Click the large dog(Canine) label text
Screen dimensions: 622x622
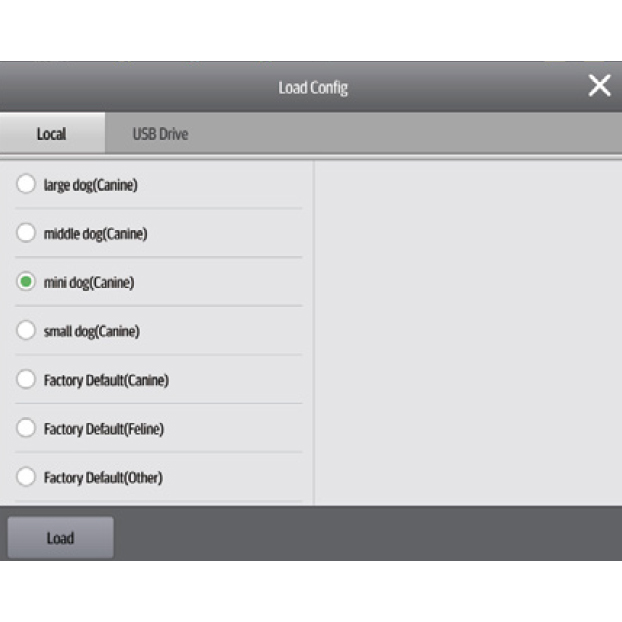click(x=90, y=185)
